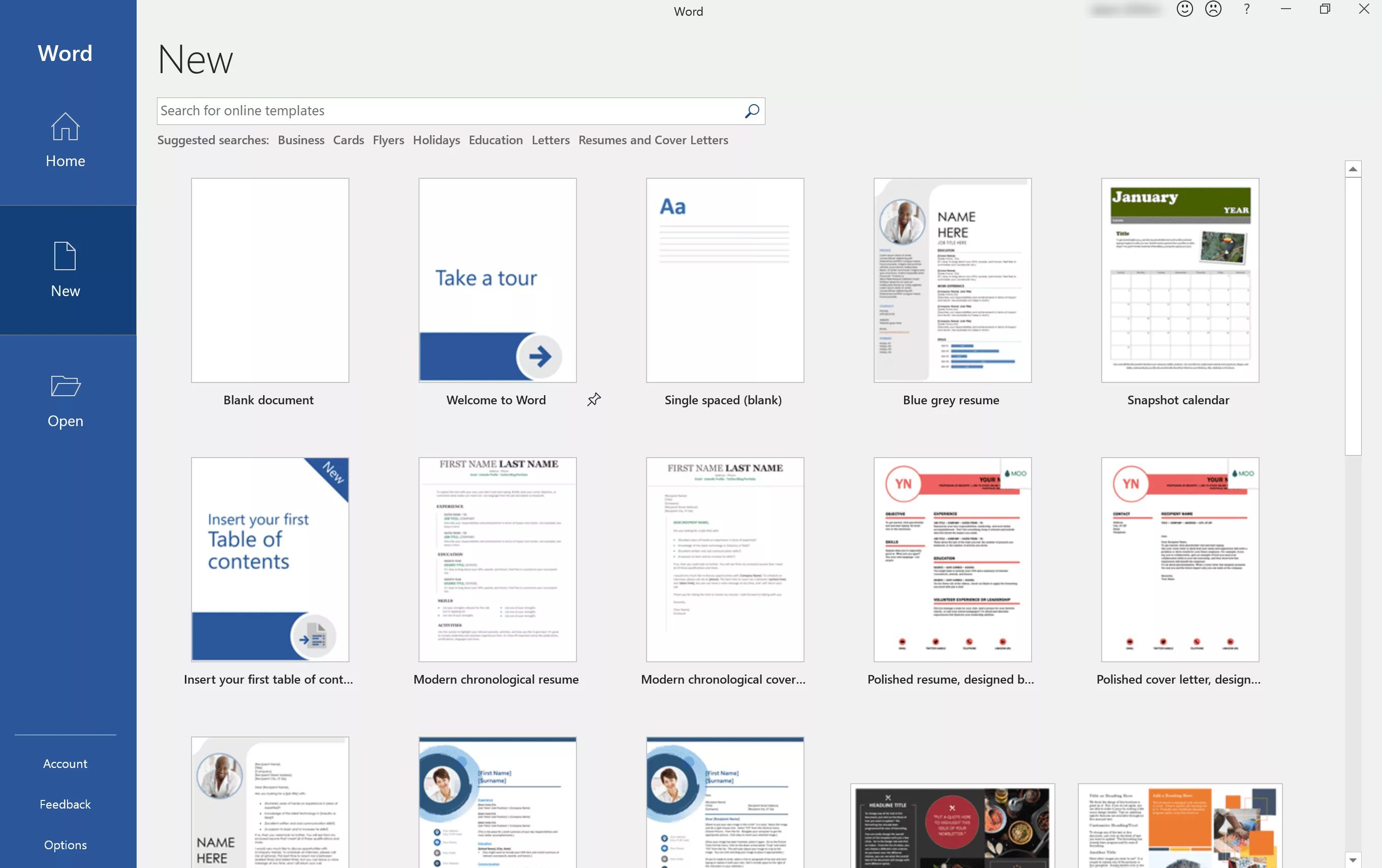Click the Account settings icon
The image size is (1382, 868).
[x=65, y=763]
